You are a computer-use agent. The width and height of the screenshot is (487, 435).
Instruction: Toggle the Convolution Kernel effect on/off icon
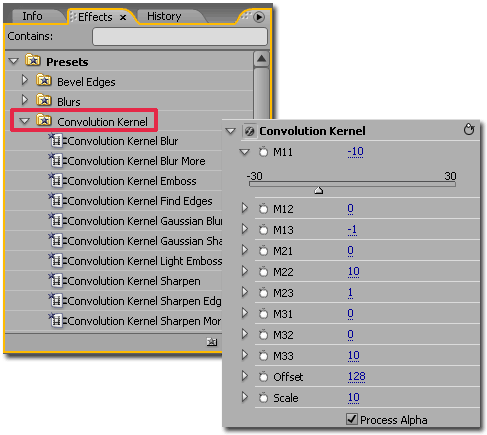pyautogui.click(x=249, y=131)
